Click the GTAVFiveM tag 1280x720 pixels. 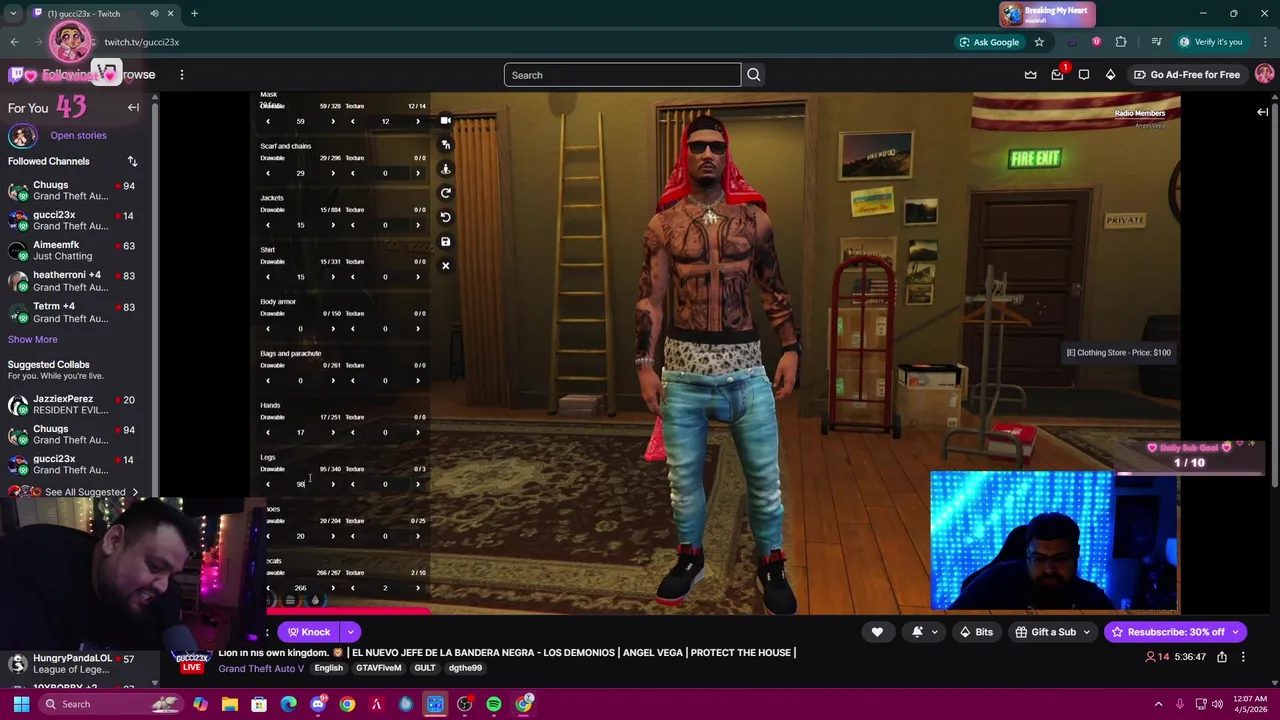(x=379, y=668)
